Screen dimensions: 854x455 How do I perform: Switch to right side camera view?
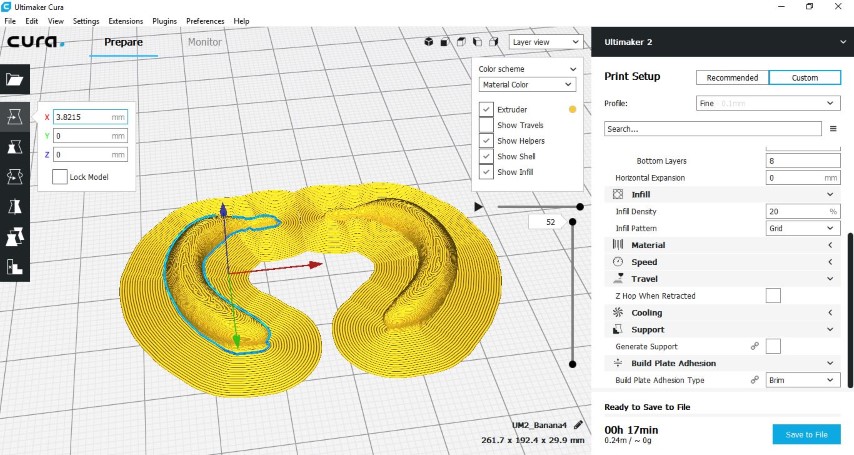point(494,42)
